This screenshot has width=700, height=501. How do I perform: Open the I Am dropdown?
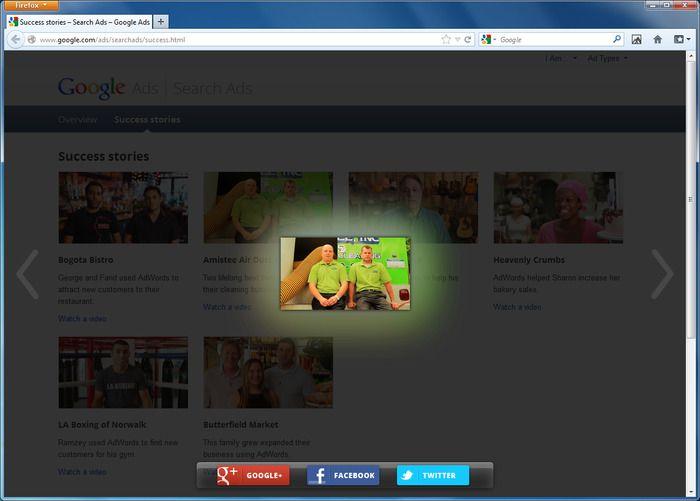click(x=561, y=58)
